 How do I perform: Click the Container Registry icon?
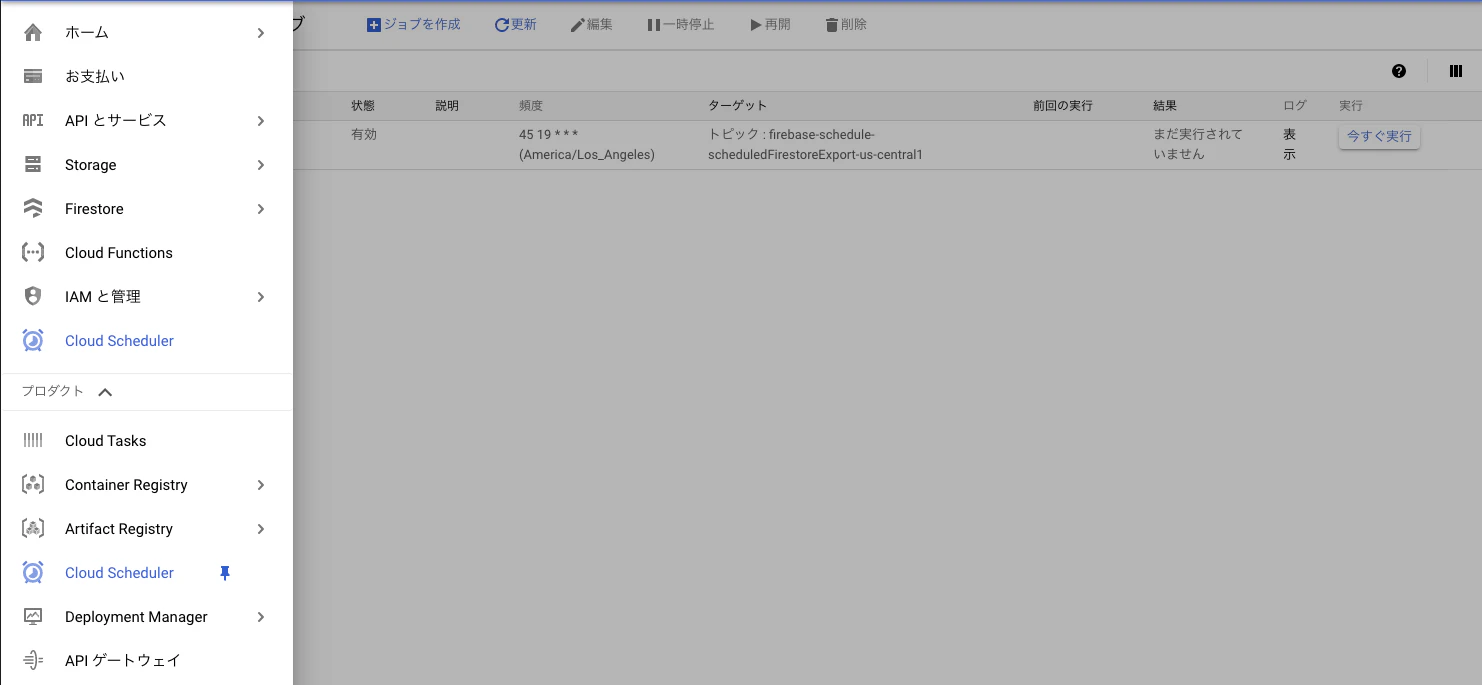33,485
